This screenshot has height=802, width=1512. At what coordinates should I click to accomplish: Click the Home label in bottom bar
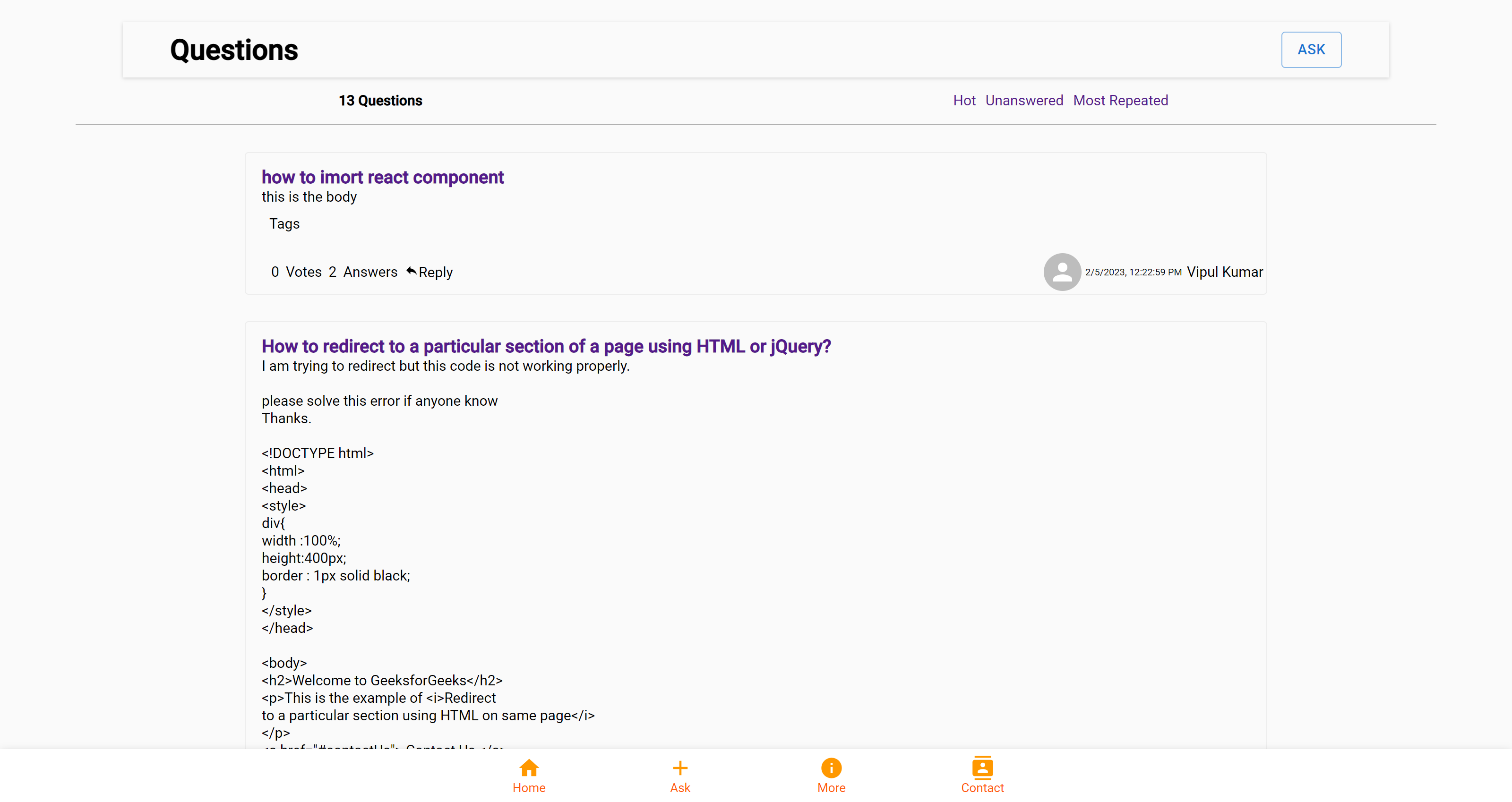pyautogui.click(x=529, y=788)
